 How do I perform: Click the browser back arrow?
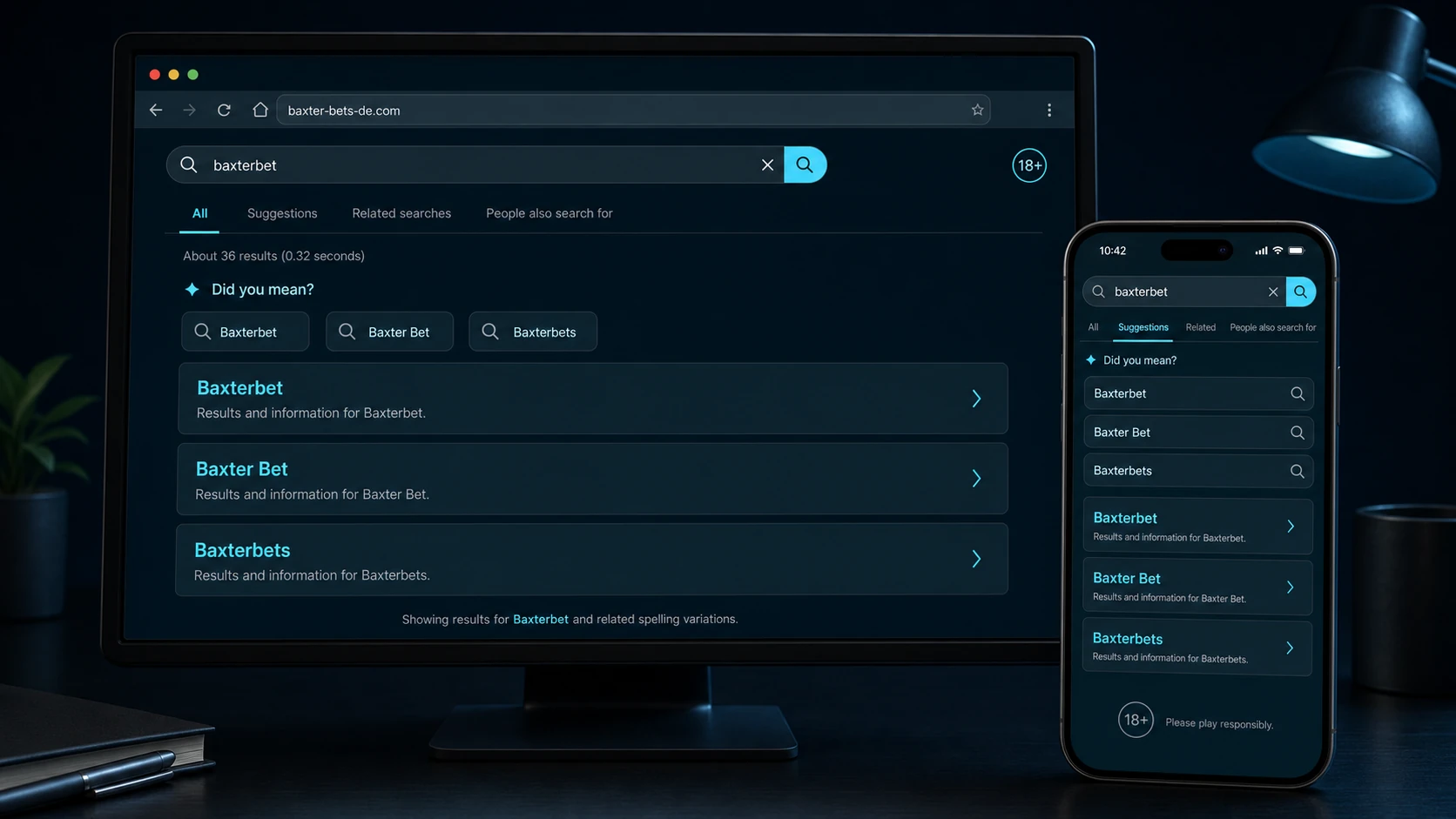click(156, 111)
